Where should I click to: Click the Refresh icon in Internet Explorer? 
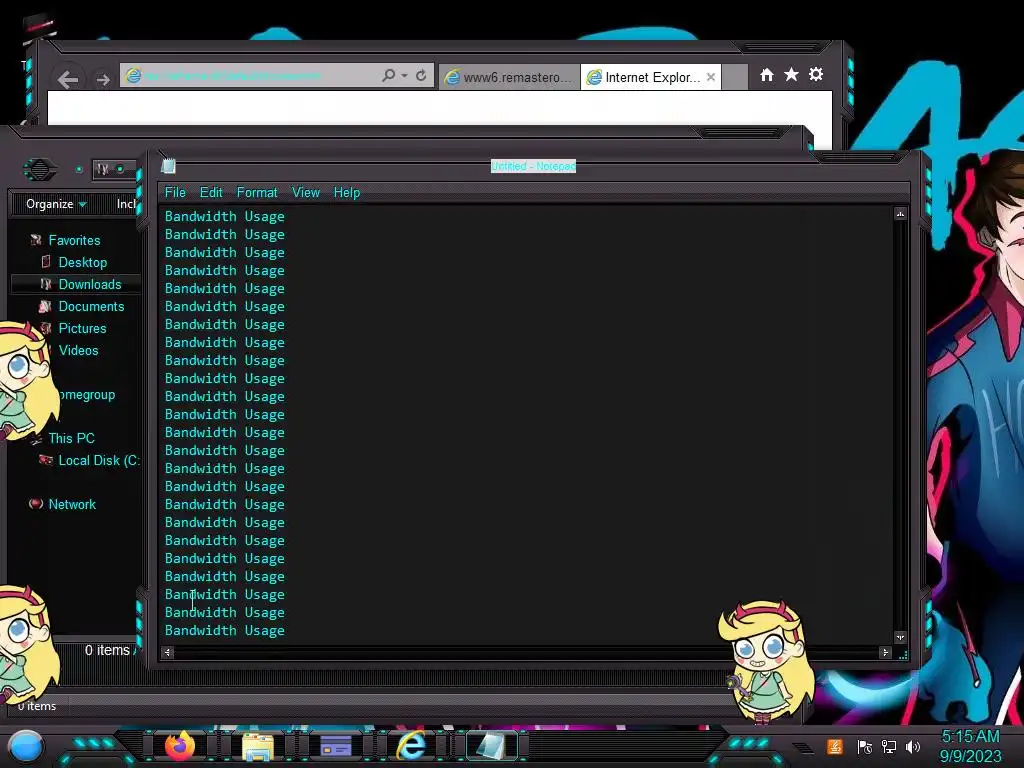point(421,76)
